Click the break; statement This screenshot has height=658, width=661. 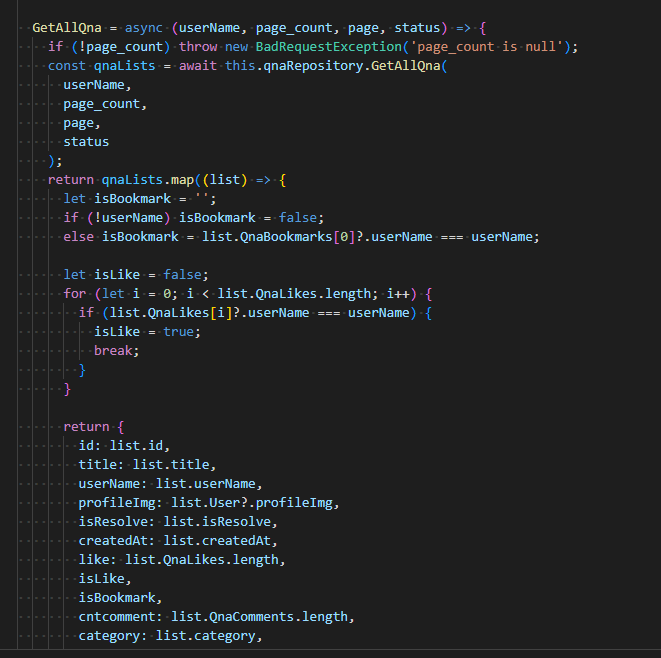116,350
